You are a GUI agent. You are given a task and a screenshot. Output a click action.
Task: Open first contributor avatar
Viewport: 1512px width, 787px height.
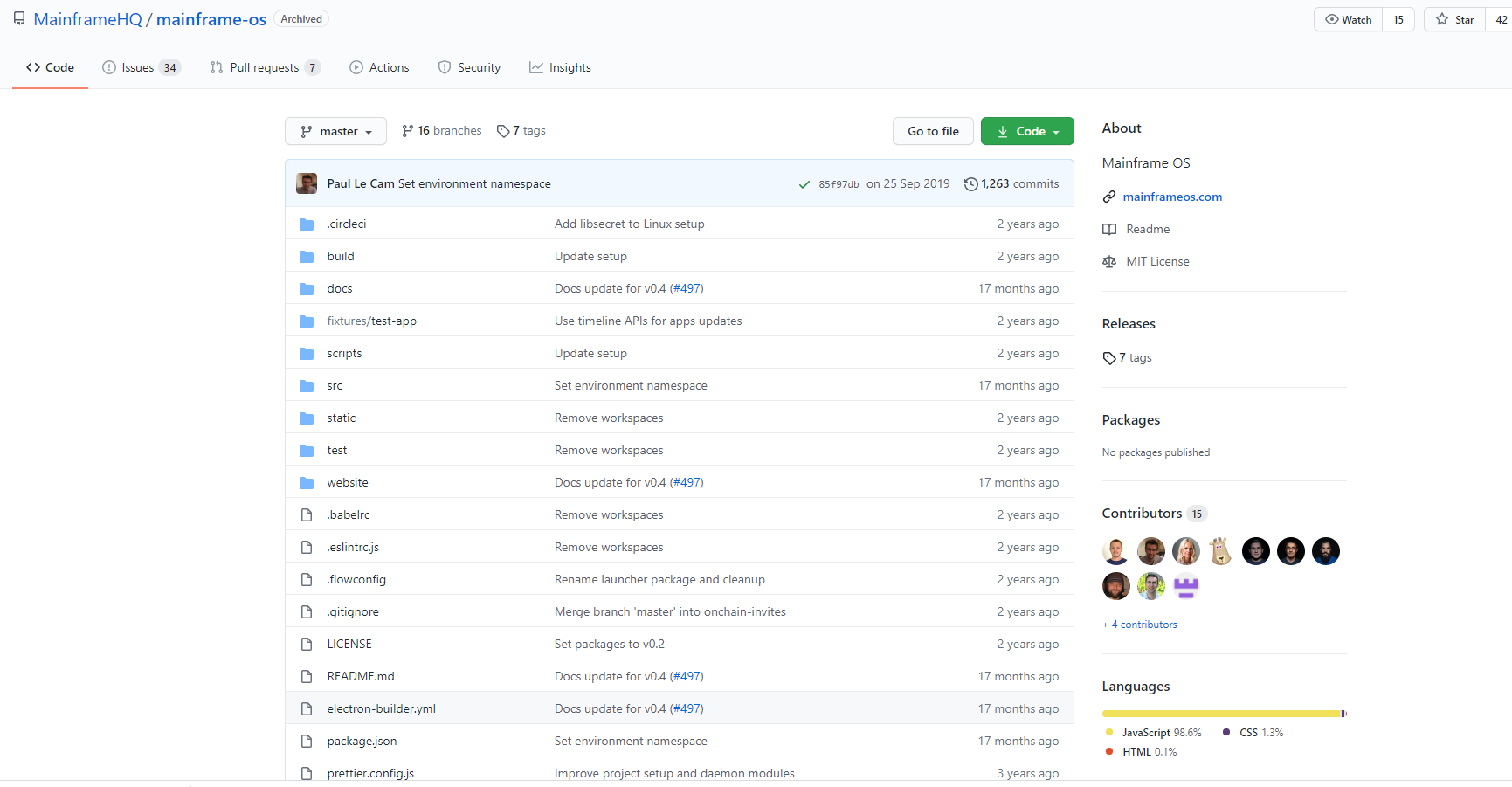(x=1116, y=551)
